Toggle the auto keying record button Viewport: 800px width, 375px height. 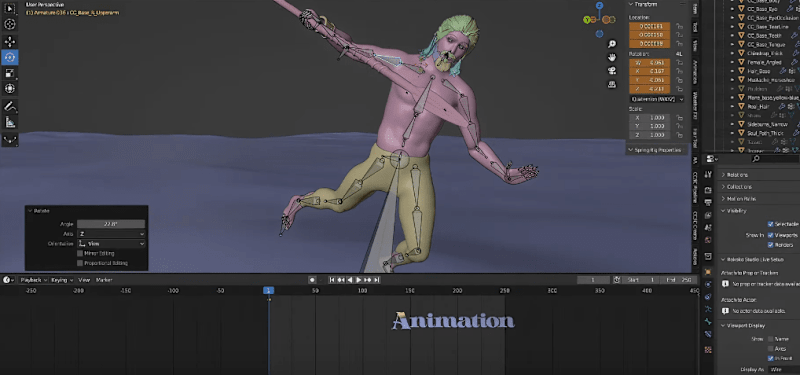(x=312, y=280)
